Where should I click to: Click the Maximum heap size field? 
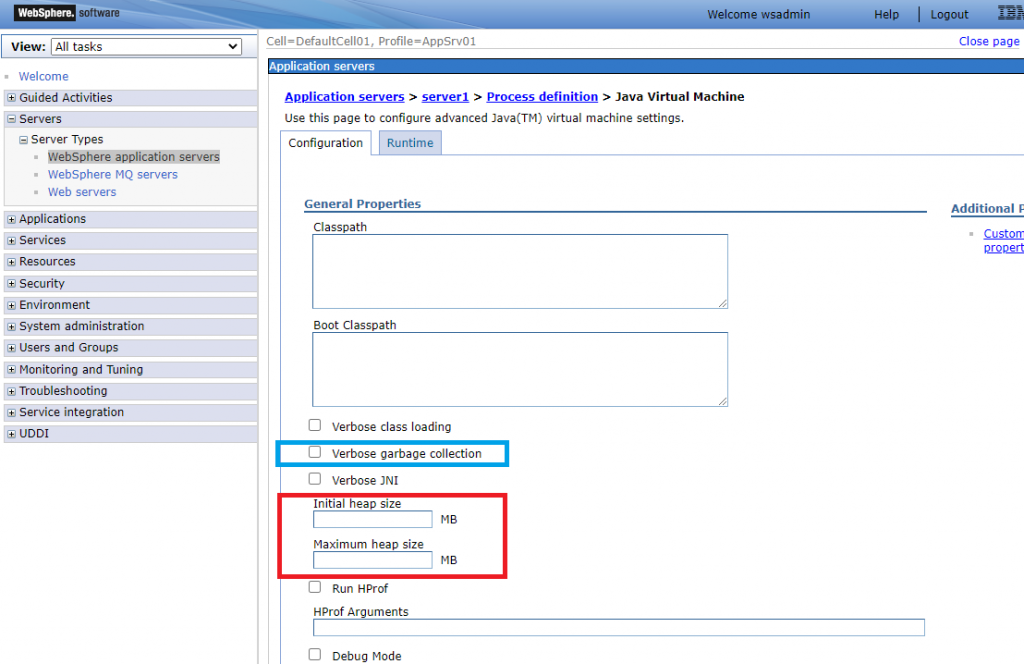[x=372, y=560]
